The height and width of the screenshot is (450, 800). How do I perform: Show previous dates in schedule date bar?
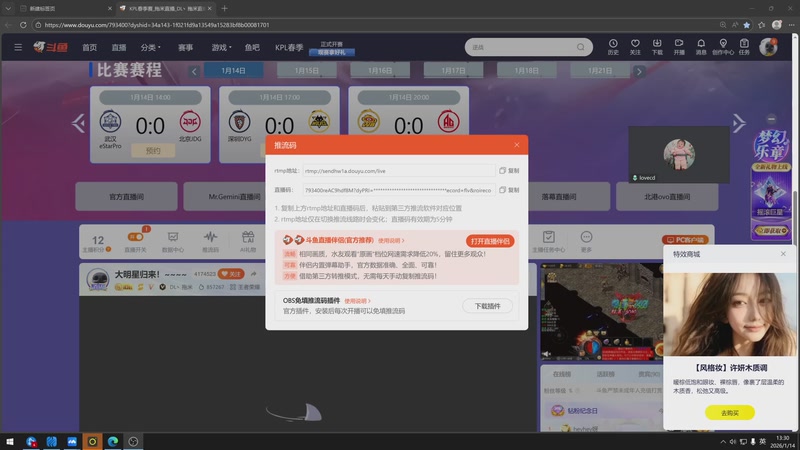coord(194,71)
